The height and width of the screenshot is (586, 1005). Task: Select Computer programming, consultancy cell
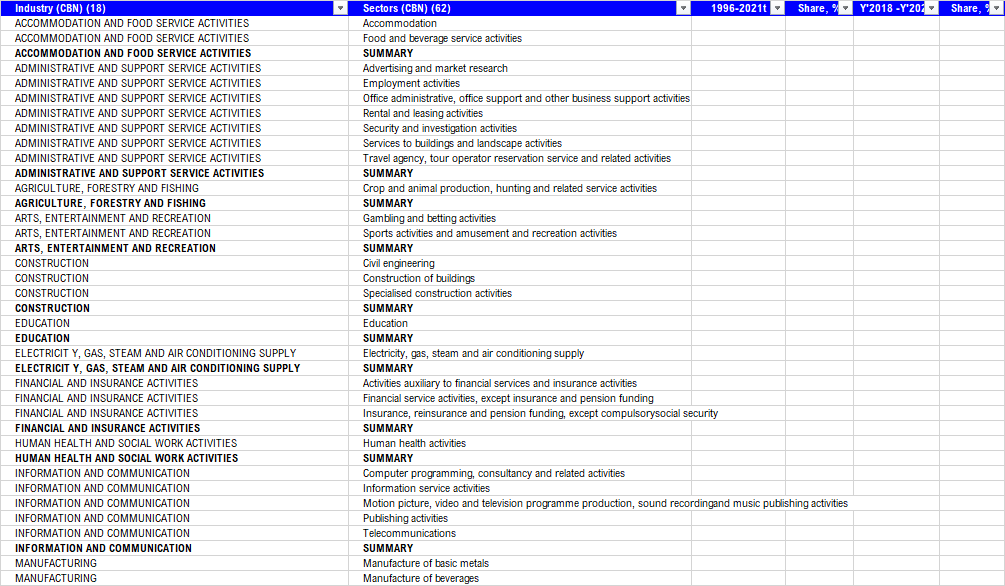pyautogui.click(x=520, y=473)
